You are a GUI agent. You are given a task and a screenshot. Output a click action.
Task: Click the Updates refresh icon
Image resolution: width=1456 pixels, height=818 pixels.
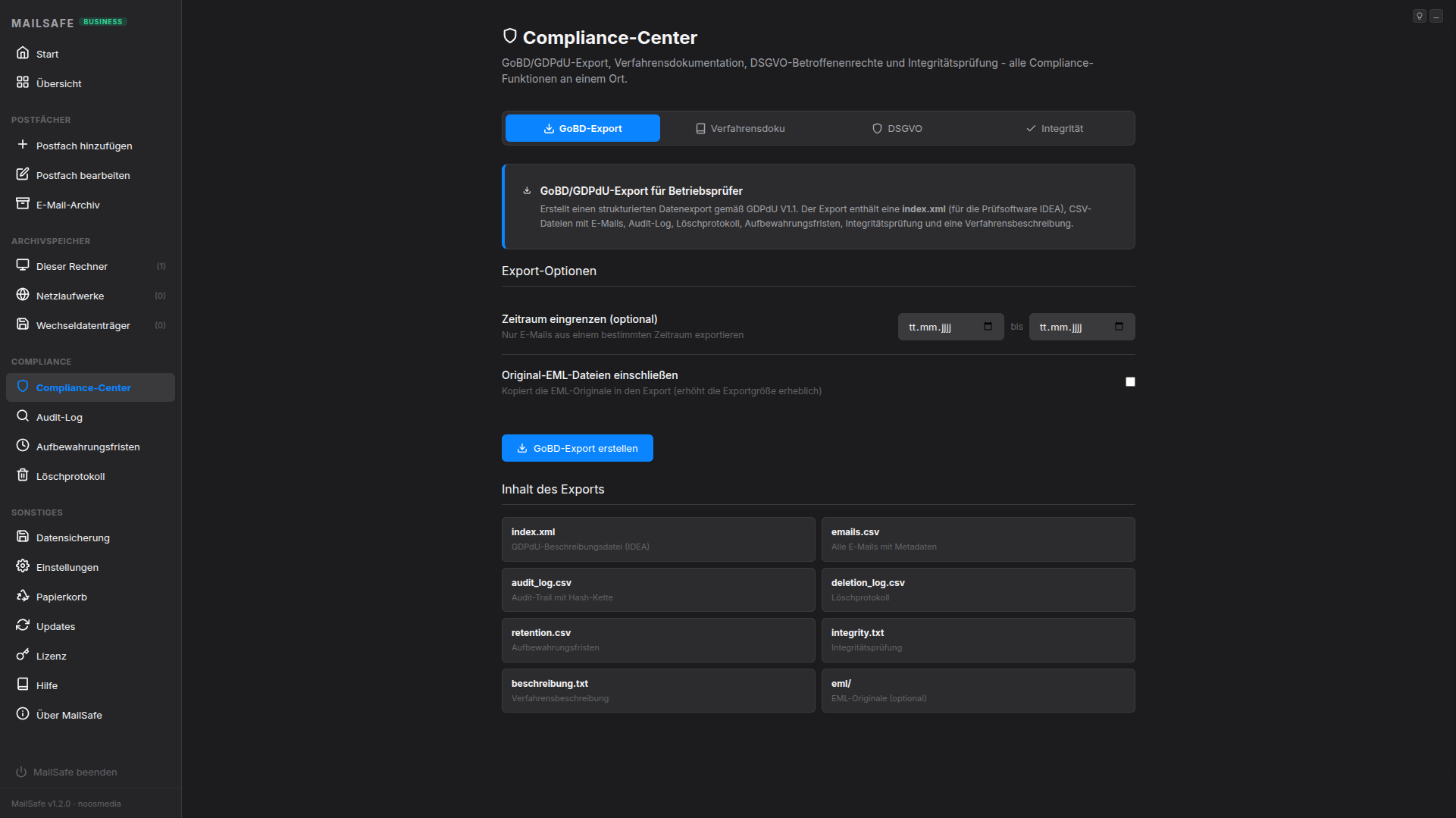[23, 625]
